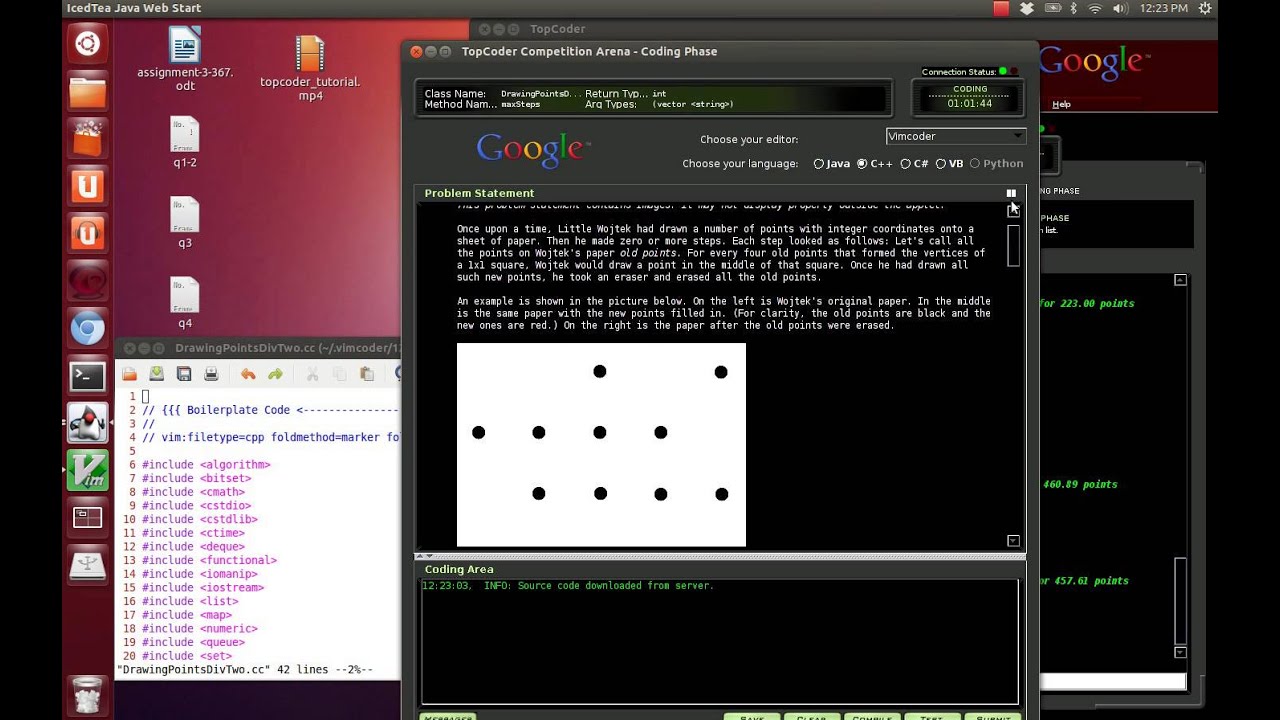
Task: Click the problem statement scrollbar thumb
Action: coord(1013,245)
